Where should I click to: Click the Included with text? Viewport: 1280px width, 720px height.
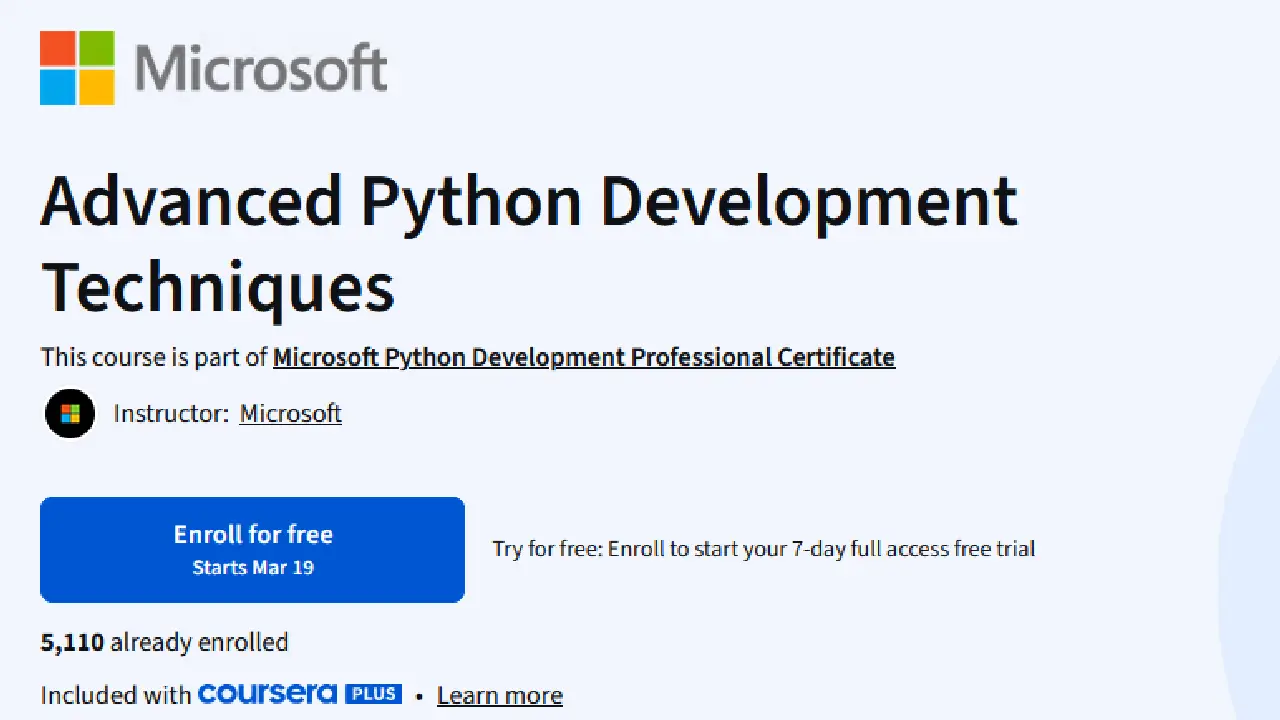[x=115, y=694]
